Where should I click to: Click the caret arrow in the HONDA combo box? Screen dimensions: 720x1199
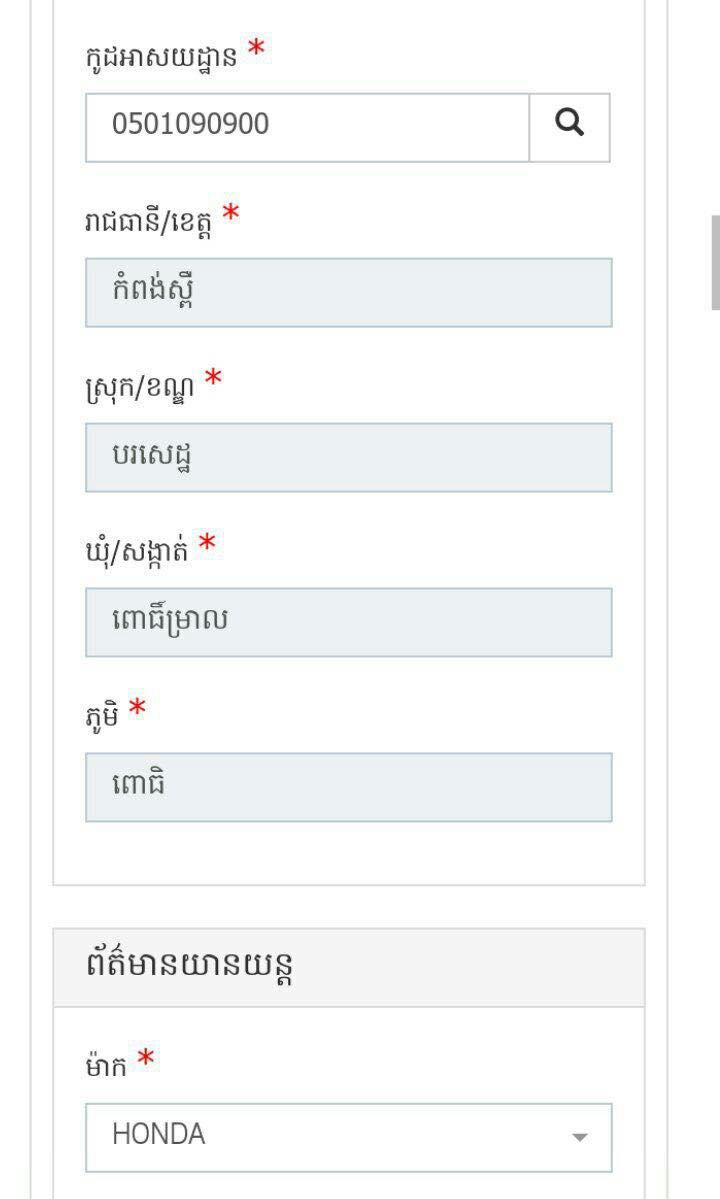tap(579, 1138)
